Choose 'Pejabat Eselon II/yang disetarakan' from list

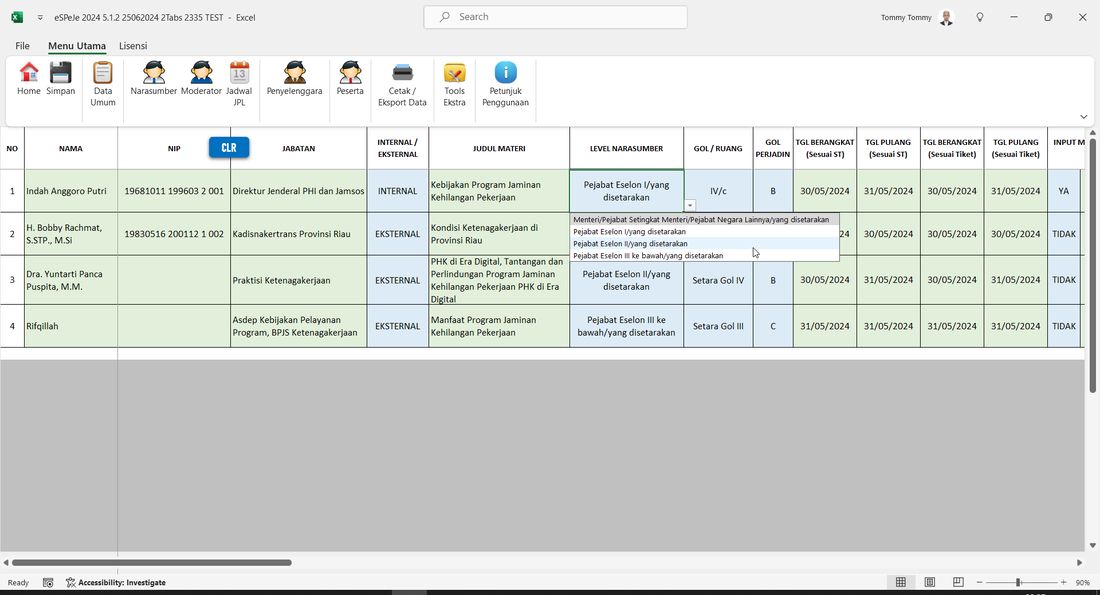click(x=630, y=244)
